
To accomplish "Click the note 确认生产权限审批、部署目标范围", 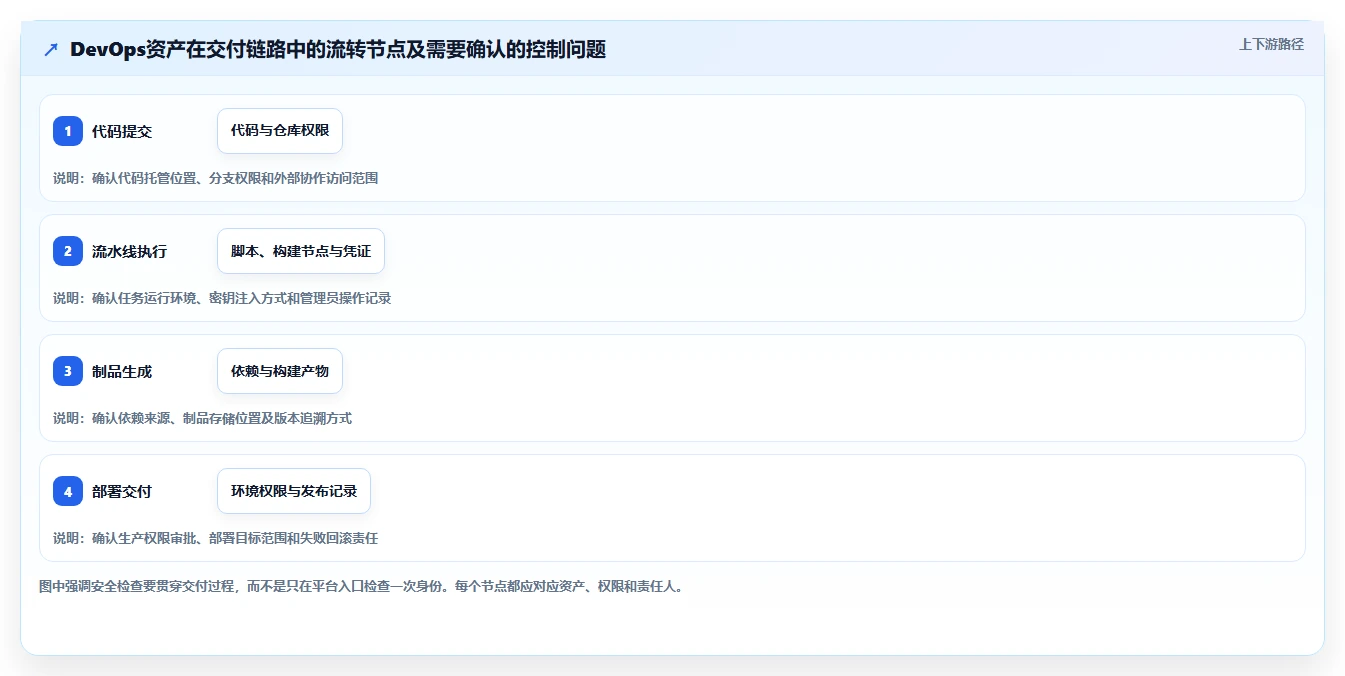I will [216, 538].
